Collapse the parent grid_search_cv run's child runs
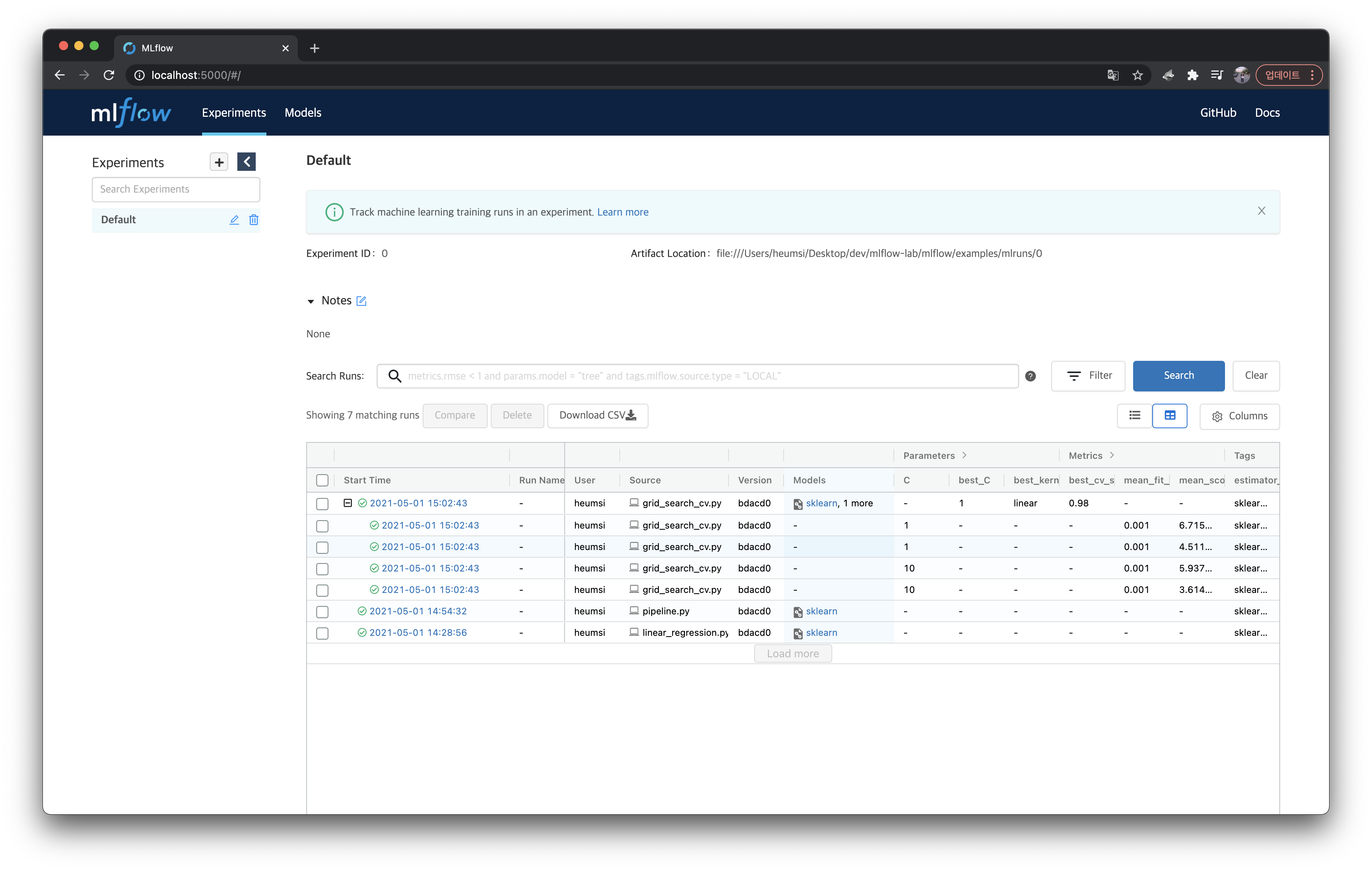1372x871 pixels. coord(348,503)
